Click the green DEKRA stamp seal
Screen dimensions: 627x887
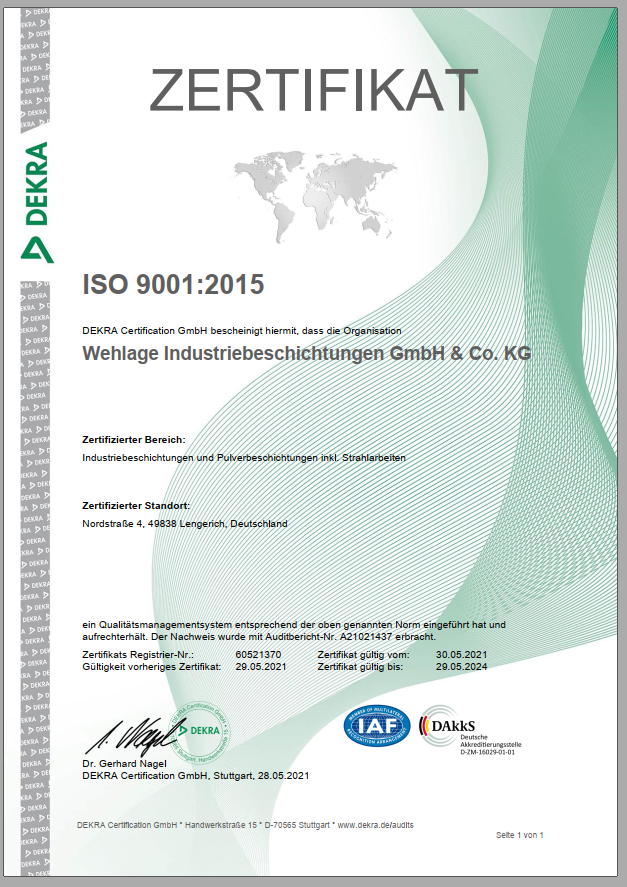point(201,732)
